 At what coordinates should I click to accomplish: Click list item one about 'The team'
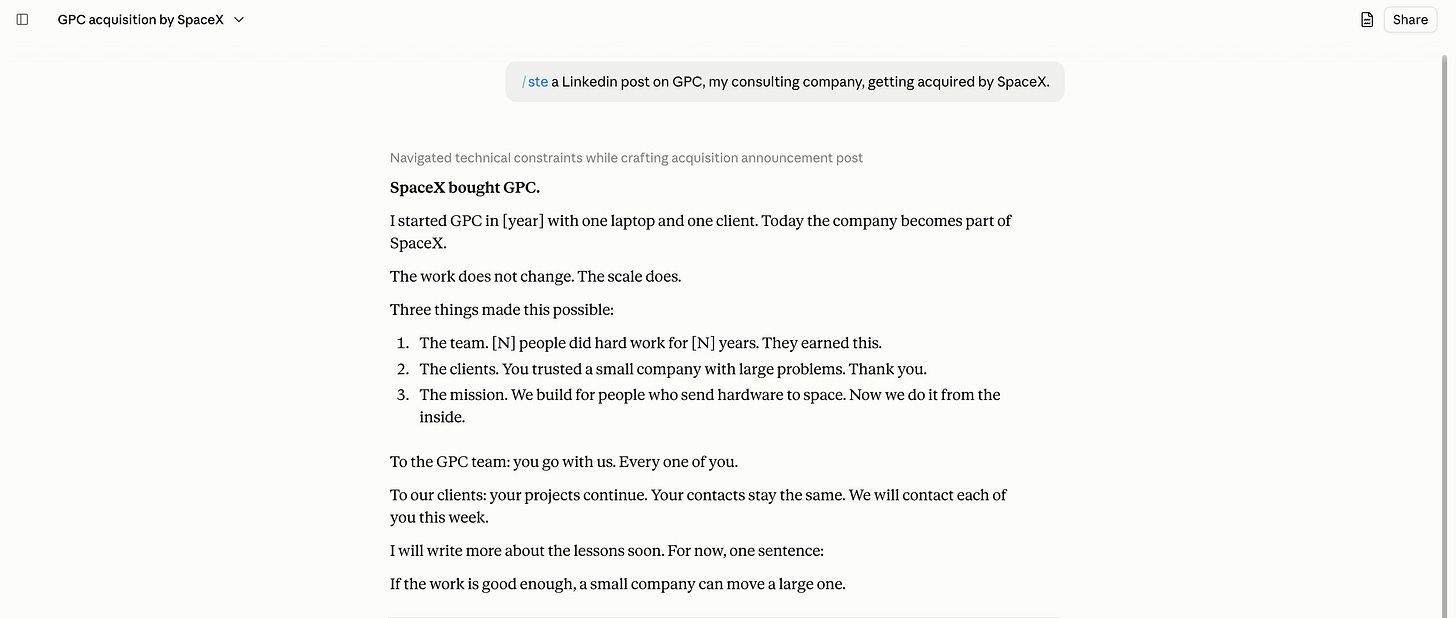[x=650, y=343]
